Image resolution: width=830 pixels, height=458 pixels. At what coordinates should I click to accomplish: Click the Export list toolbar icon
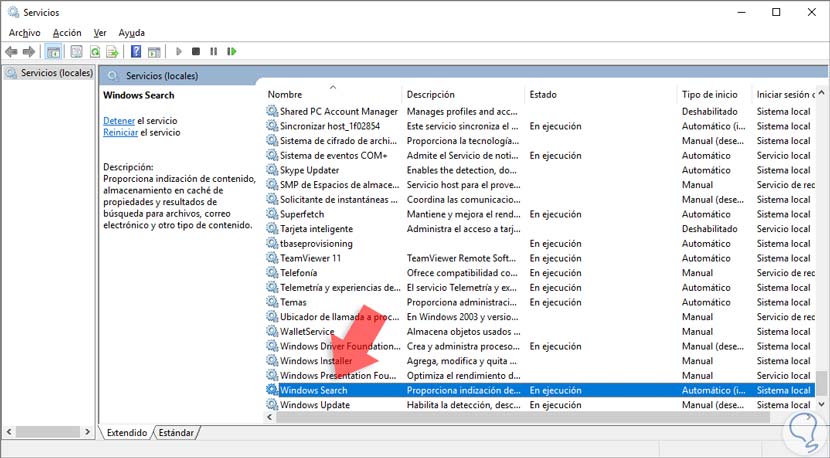pos(112,52)
